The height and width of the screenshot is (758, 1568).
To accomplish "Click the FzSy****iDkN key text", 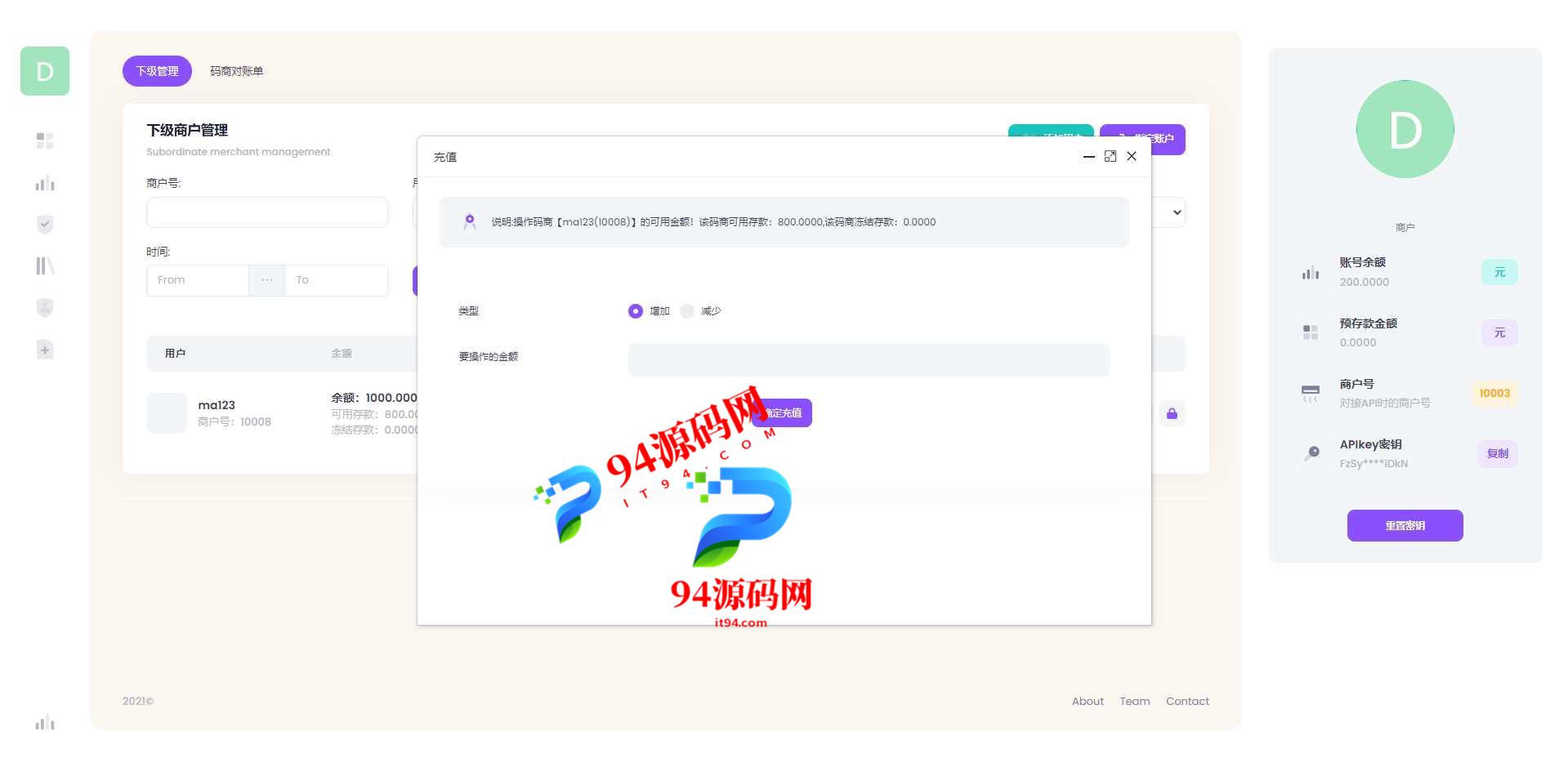I will pos(1374,463).
